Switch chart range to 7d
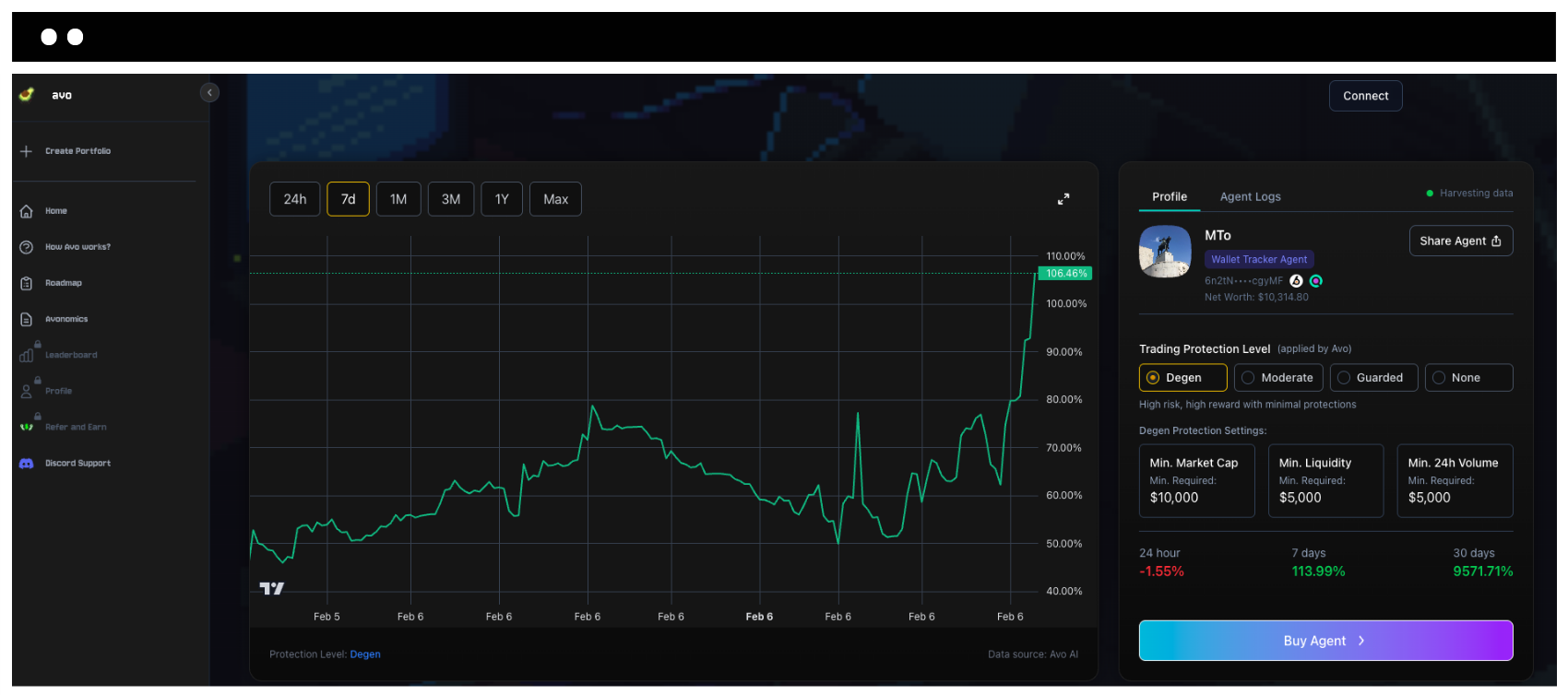The width and height of the screenshot is (1568, 695). 348,199
